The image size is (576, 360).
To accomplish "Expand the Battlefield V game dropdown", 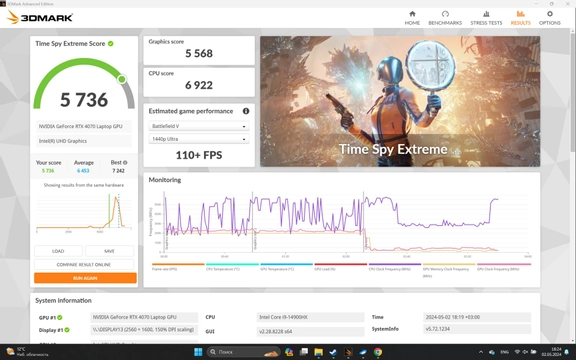I will pyautogui.click(x=199, y=126).
